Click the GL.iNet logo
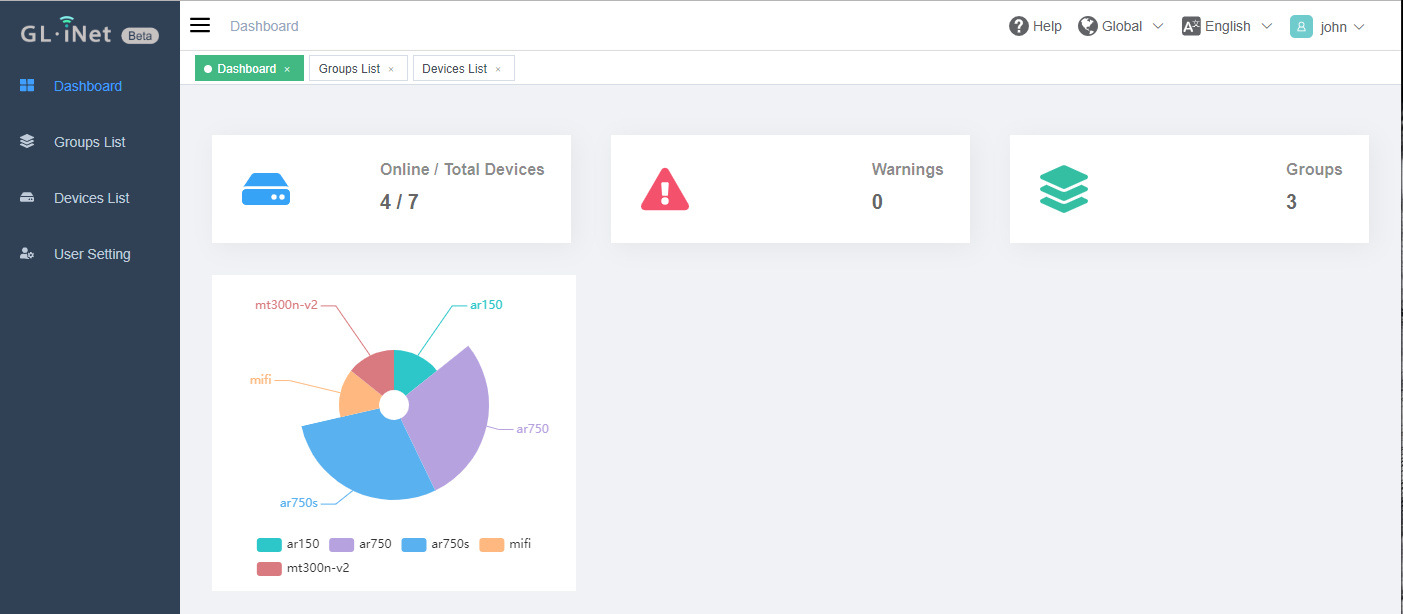 (x=68, y=29)
